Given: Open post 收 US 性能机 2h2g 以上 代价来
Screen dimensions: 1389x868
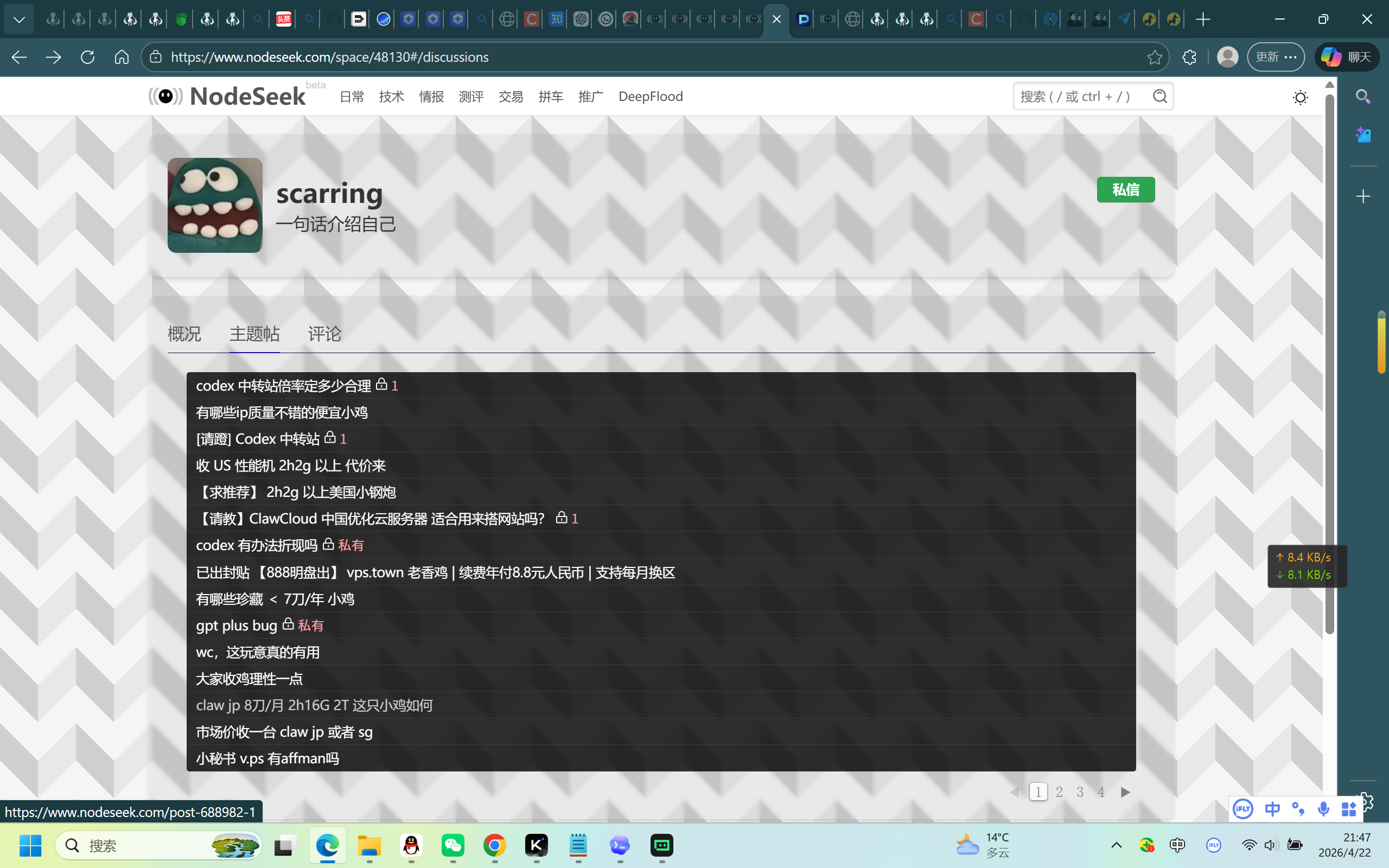Looking at the screenshot, I should point(291,465).
